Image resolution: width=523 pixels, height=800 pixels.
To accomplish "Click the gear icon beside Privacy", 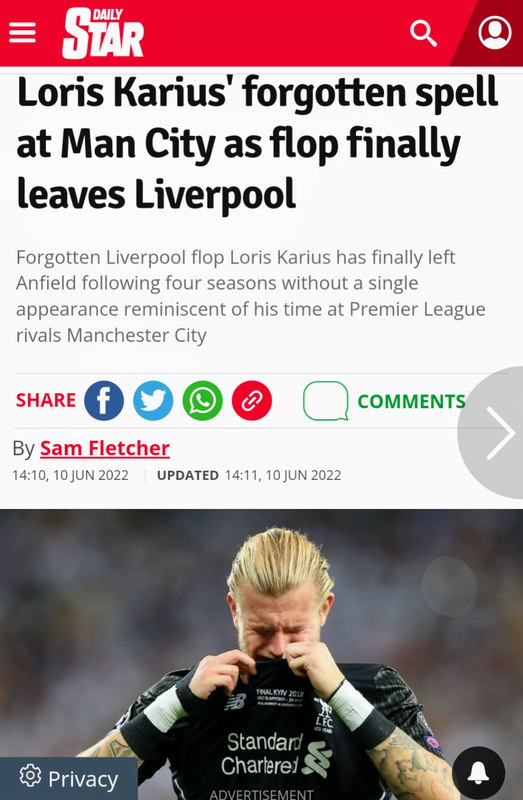I will (30, 776).
